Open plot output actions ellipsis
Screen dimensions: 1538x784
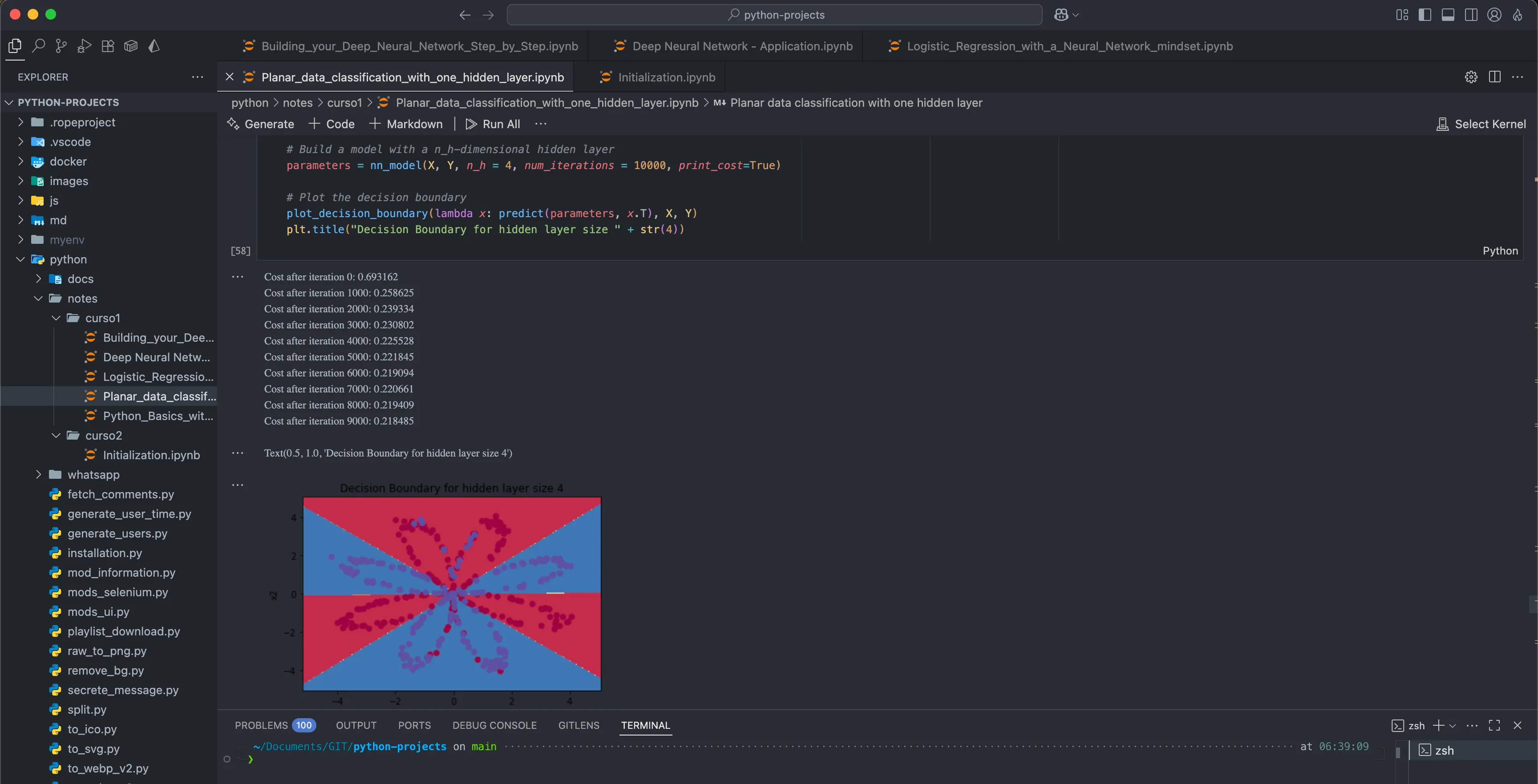238,485
